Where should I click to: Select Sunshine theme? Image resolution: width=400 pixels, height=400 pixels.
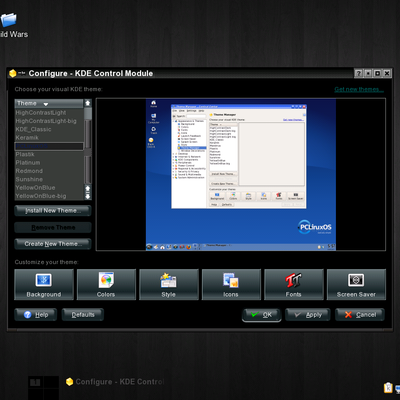(x=49, y=179)
